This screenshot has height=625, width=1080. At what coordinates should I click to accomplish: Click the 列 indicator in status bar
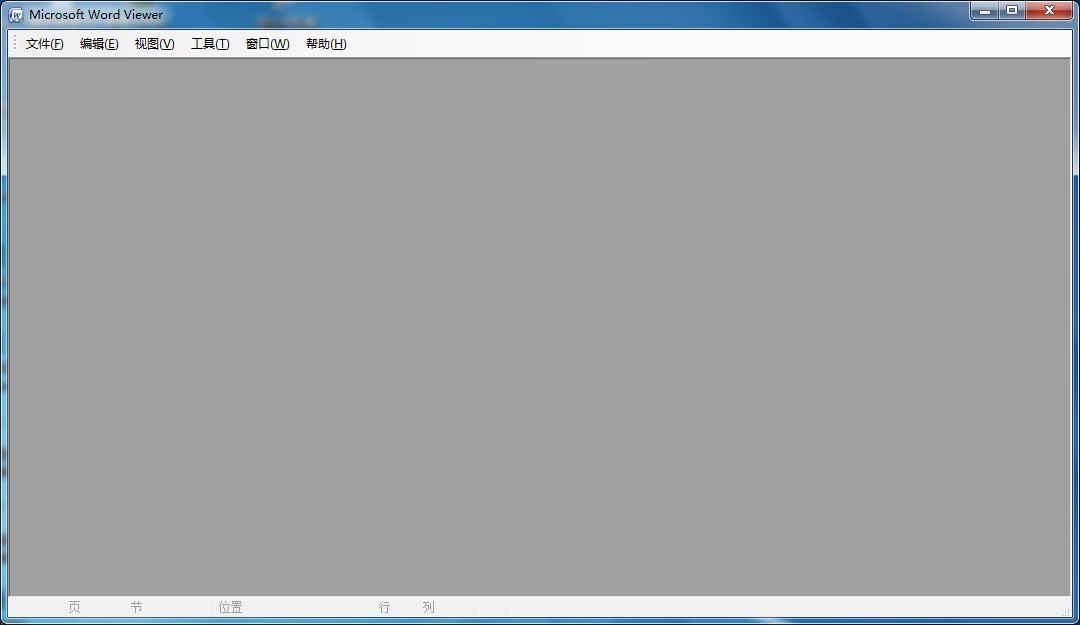pyautogui.click(x=428, y=607)
